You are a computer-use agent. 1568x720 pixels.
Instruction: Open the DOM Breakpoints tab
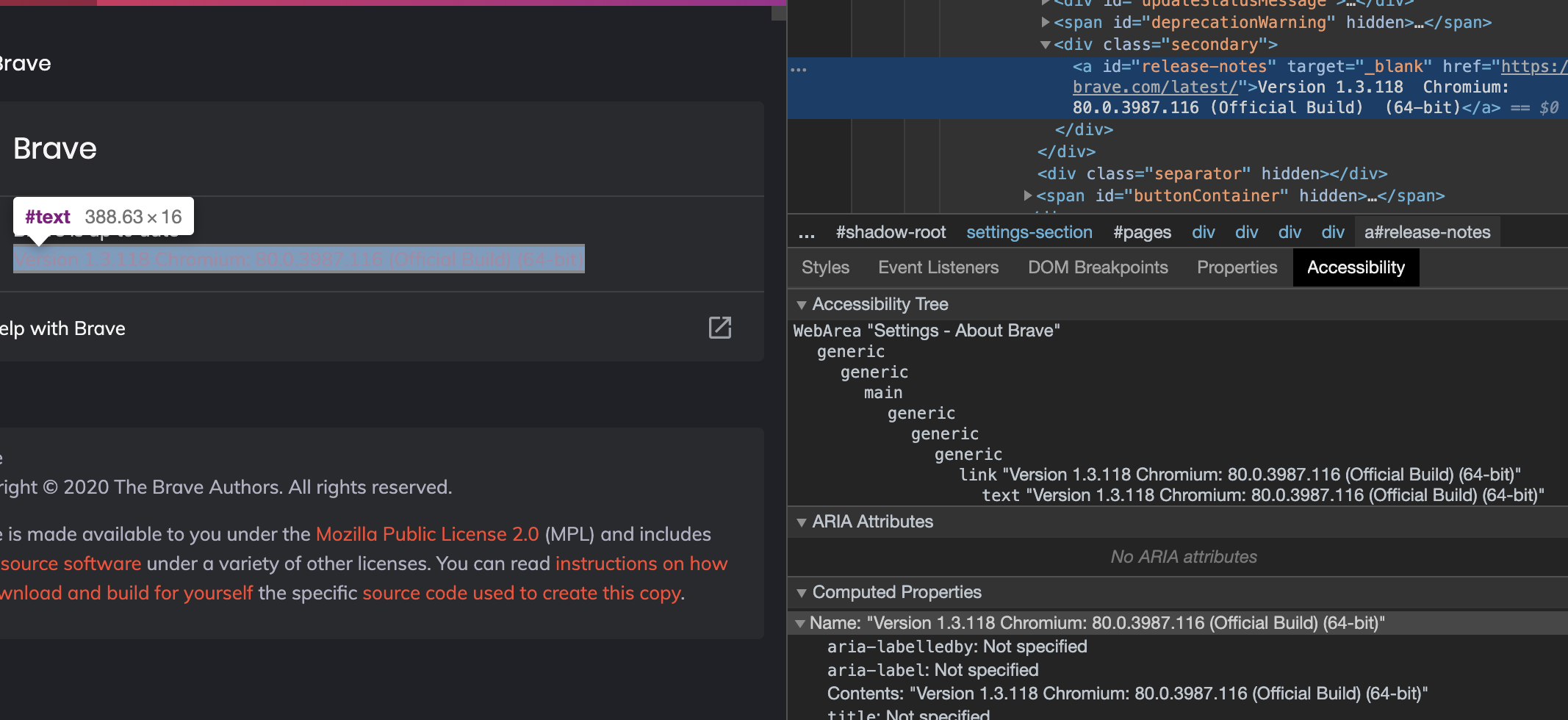click(1098, 267)
